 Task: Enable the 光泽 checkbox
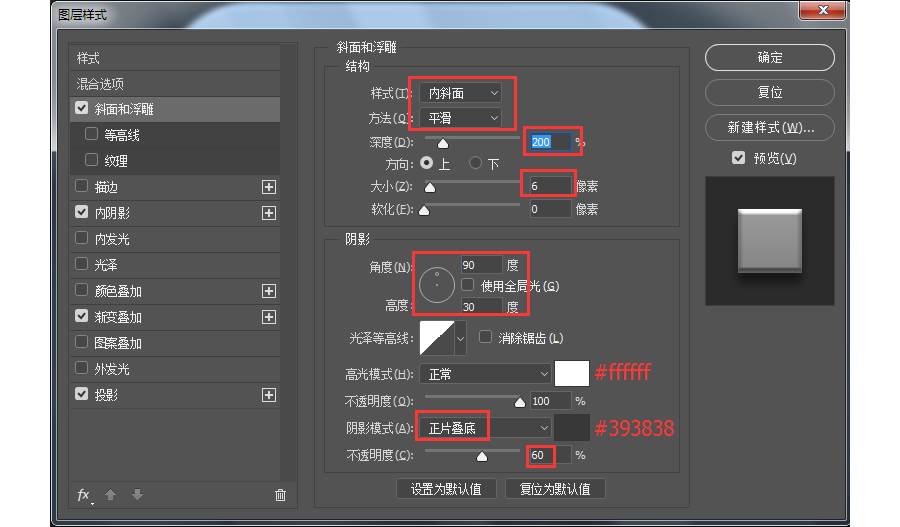[x=82, y=264]
